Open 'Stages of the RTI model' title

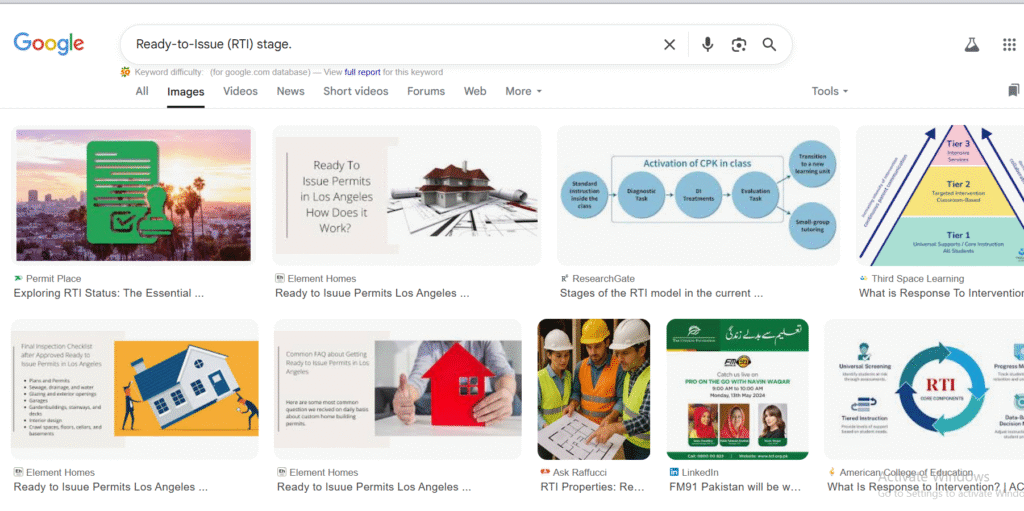pos(662,293)
